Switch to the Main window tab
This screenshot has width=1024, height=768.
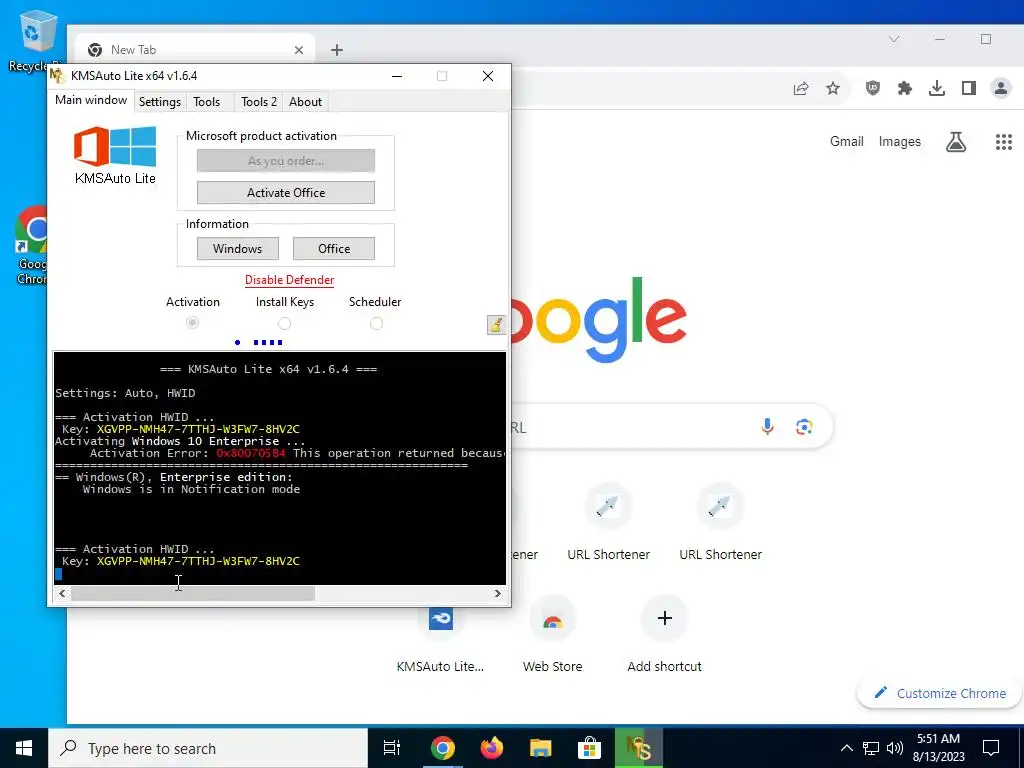[91, 100]
